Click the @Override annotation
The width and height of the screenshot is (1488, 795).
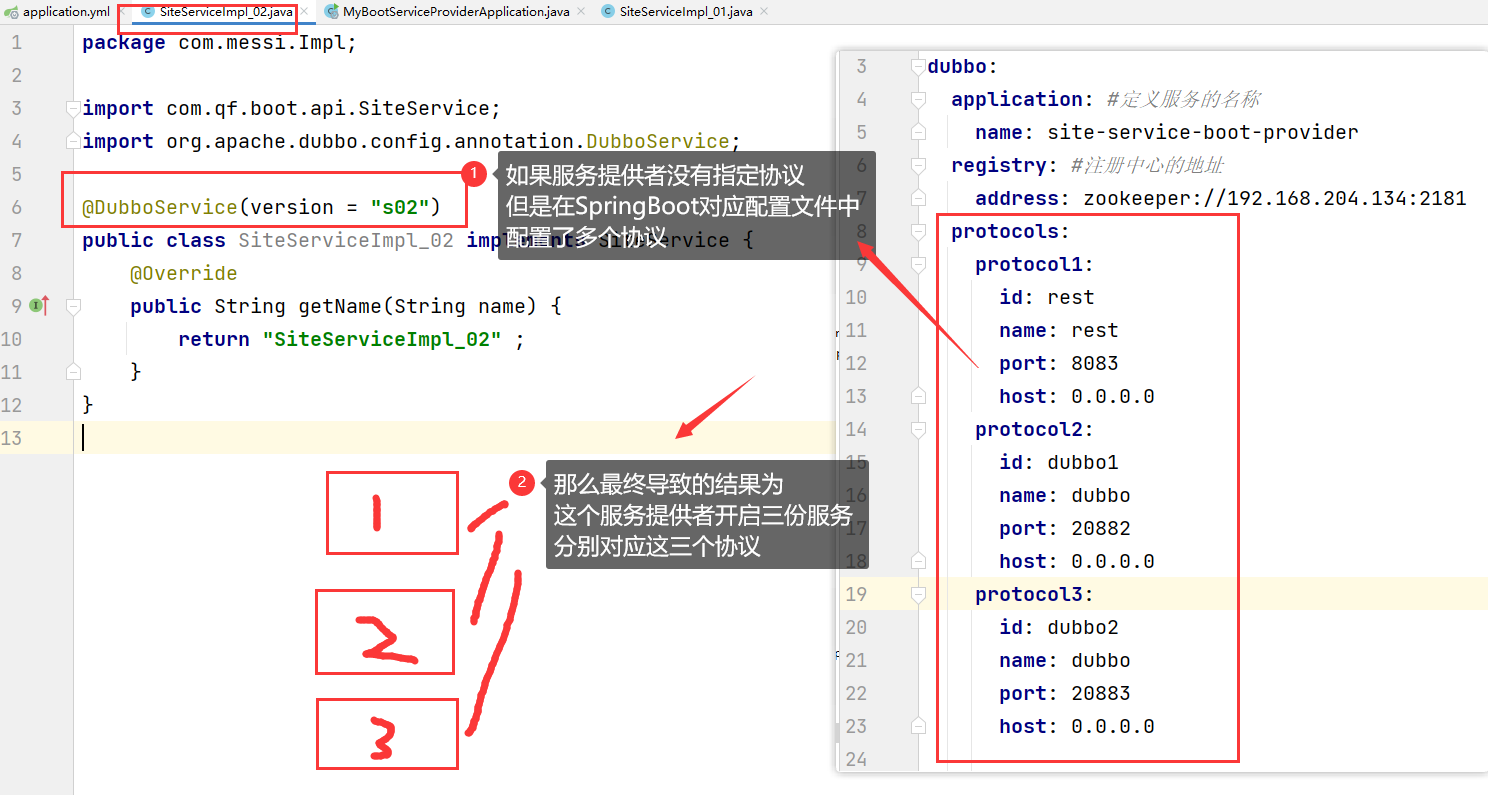(184, 273)
